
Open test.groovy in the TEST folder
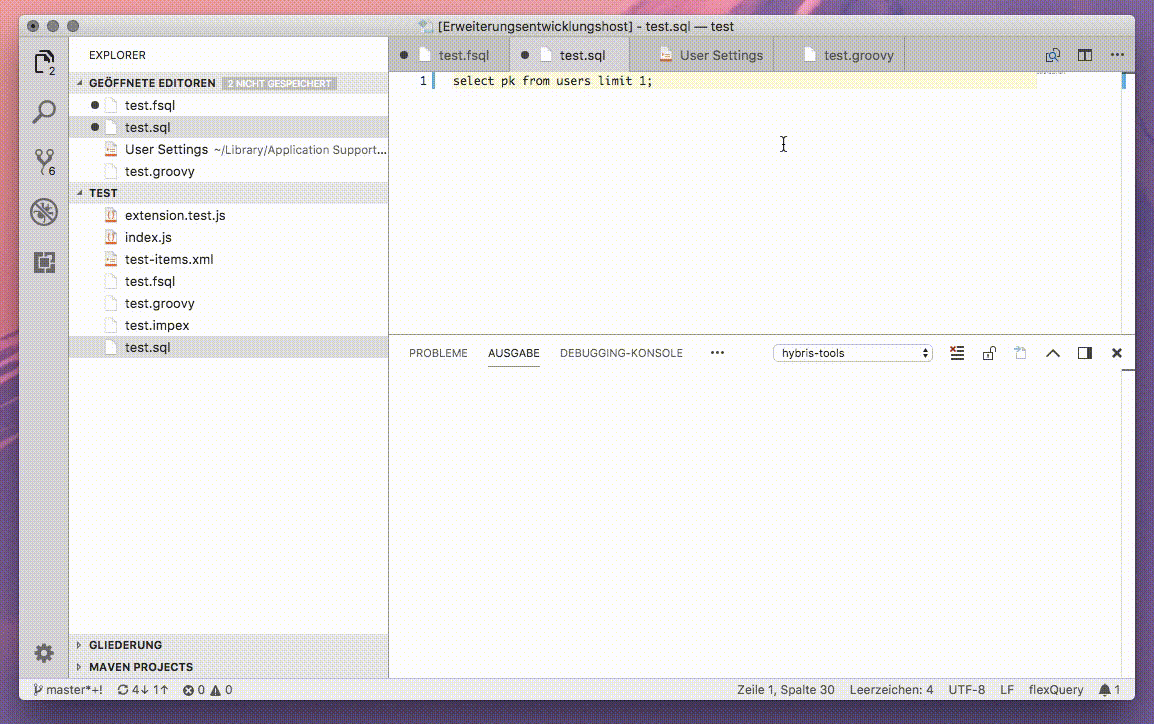click(x=228, y=304)
